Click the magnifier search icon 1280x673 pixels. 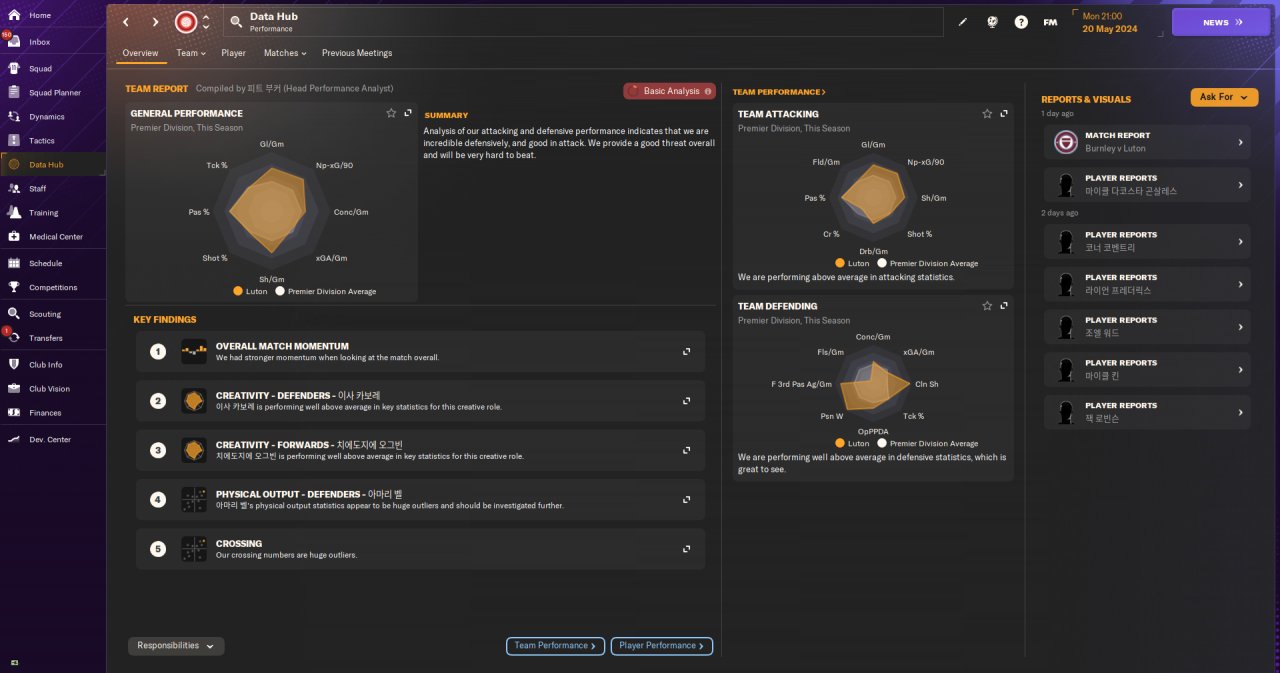(235, 22)
